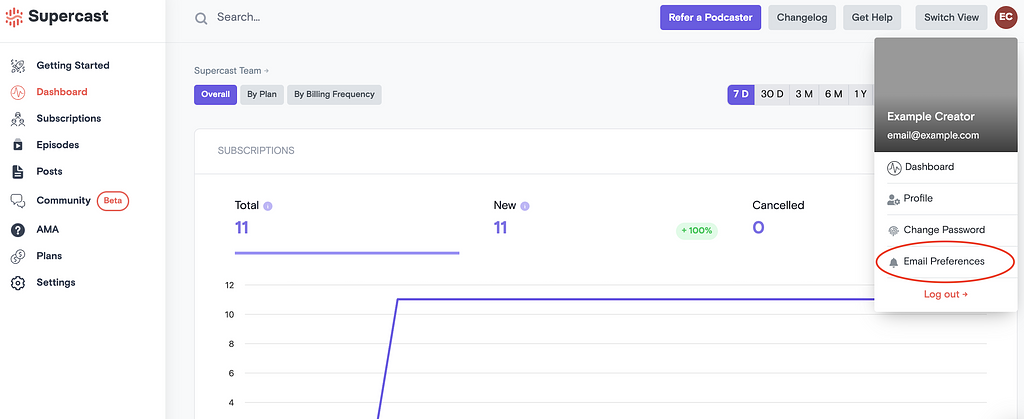Select the By Plan view filter
The height and width of the screenshot is (419, 1024).
(263, 95)
